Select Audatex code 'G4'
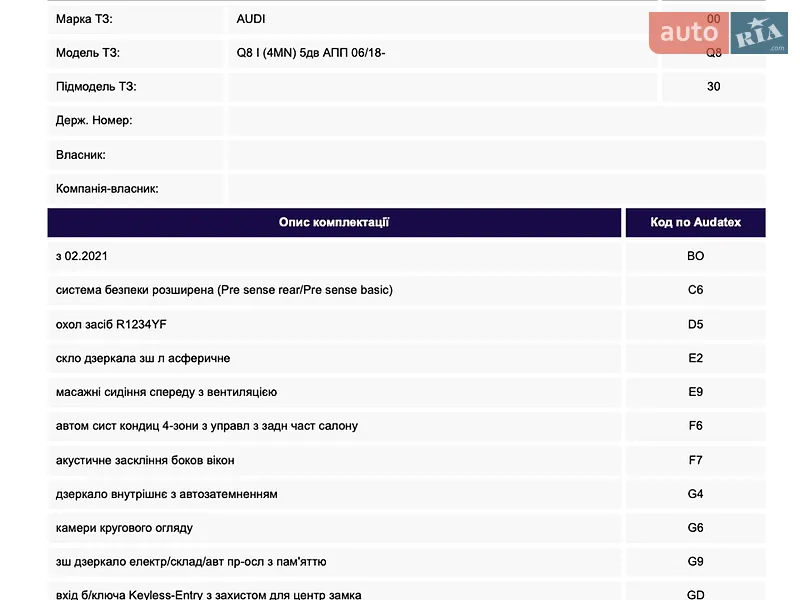This screenshot has height=600, width=800. click(x=695, y=494)
